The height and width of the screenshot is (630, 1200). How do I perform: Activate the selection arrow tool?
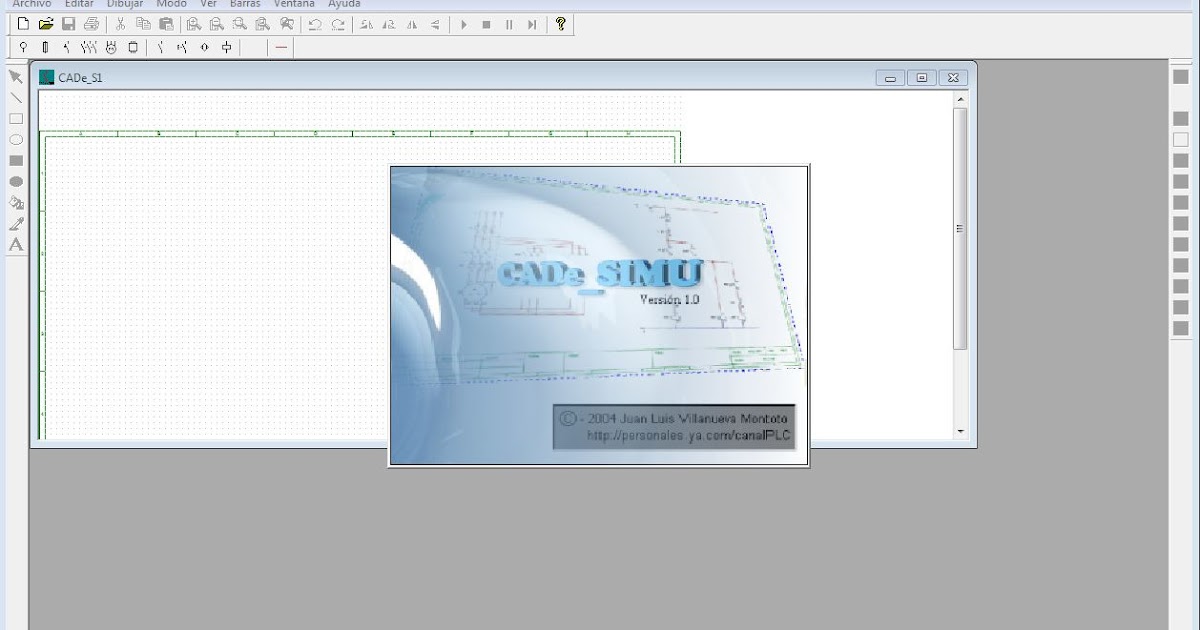pyautogui.click(x=16, y=76)
